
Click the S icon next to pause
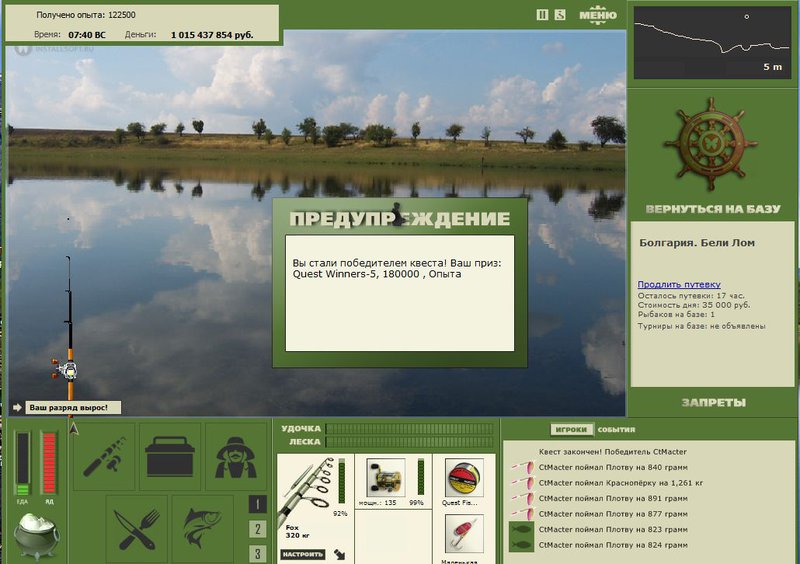tap(560, 15)
